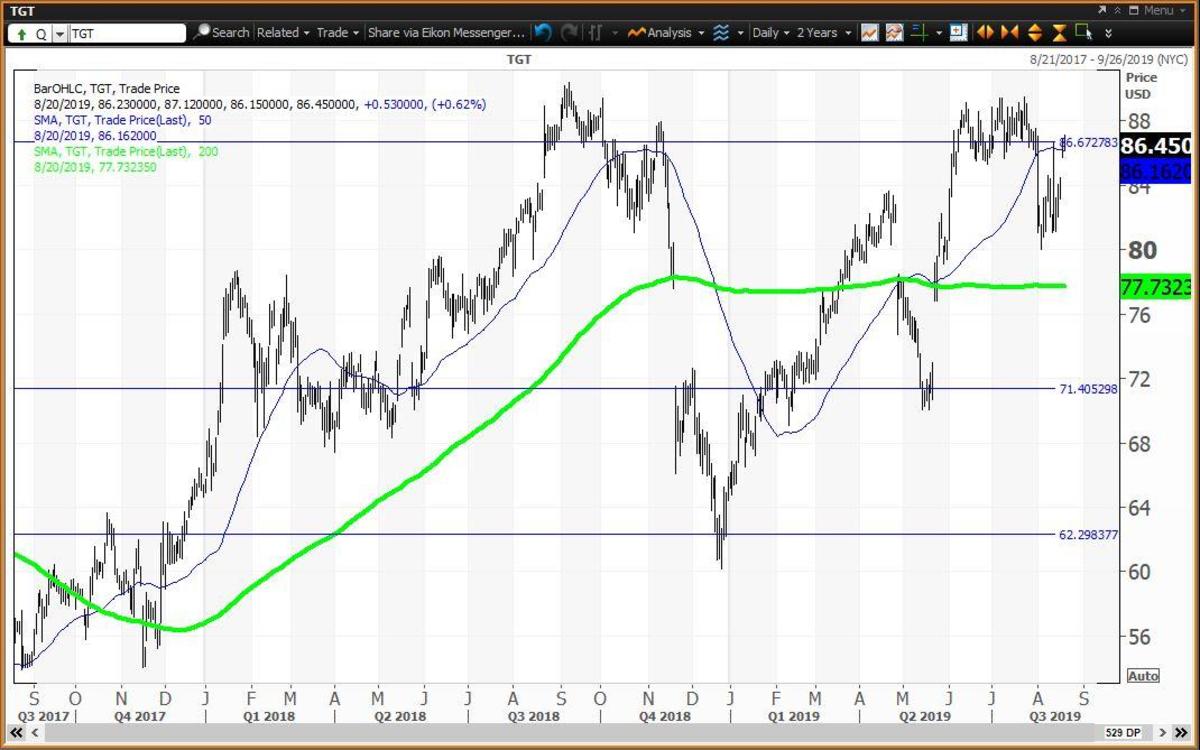Click the green 77.7323 SMA value tag
The height and width of the screenshot is (750, 1200).
click(x=1156, y=288)
